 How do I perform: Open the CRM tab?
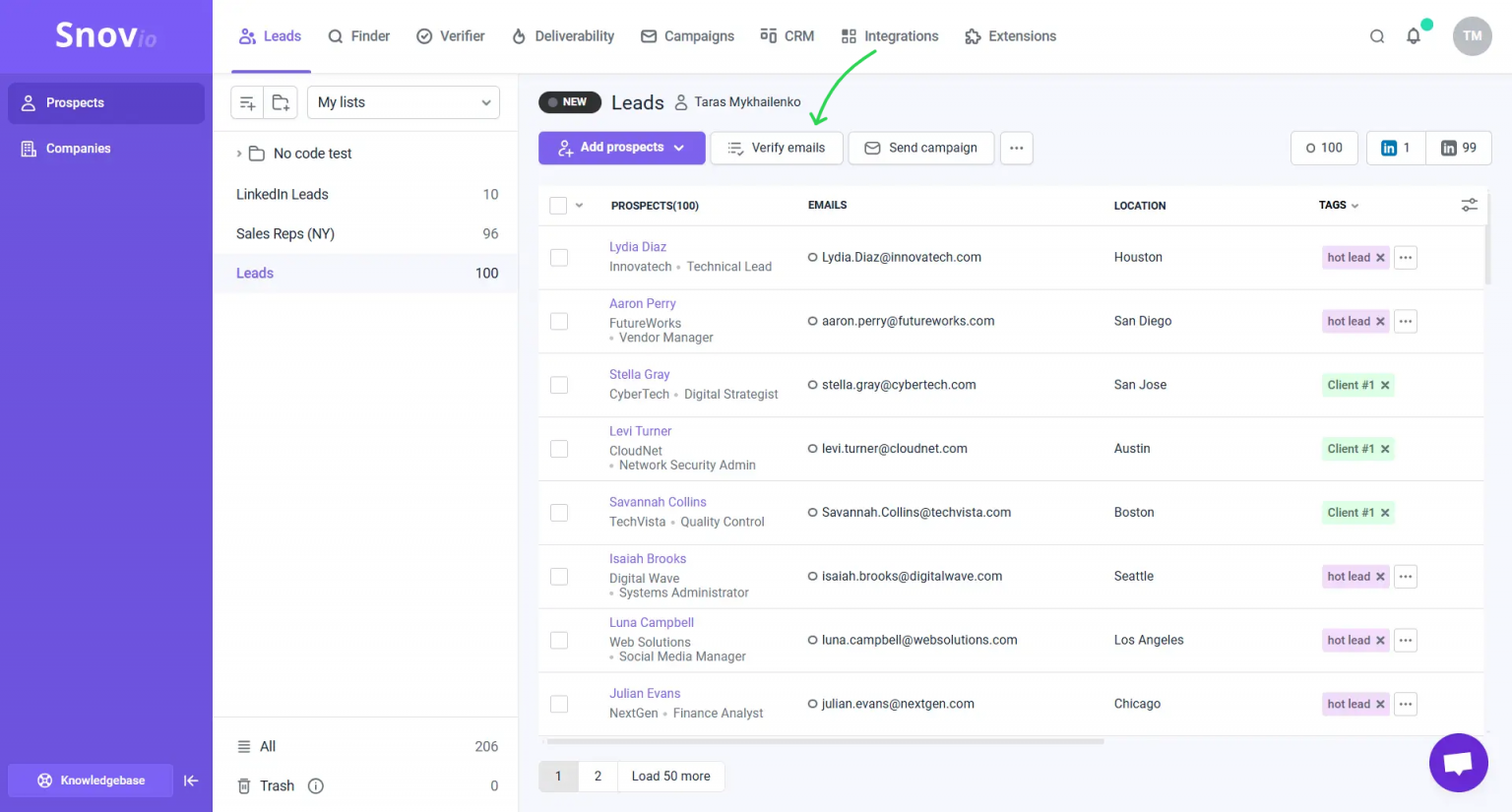point(787,36)
